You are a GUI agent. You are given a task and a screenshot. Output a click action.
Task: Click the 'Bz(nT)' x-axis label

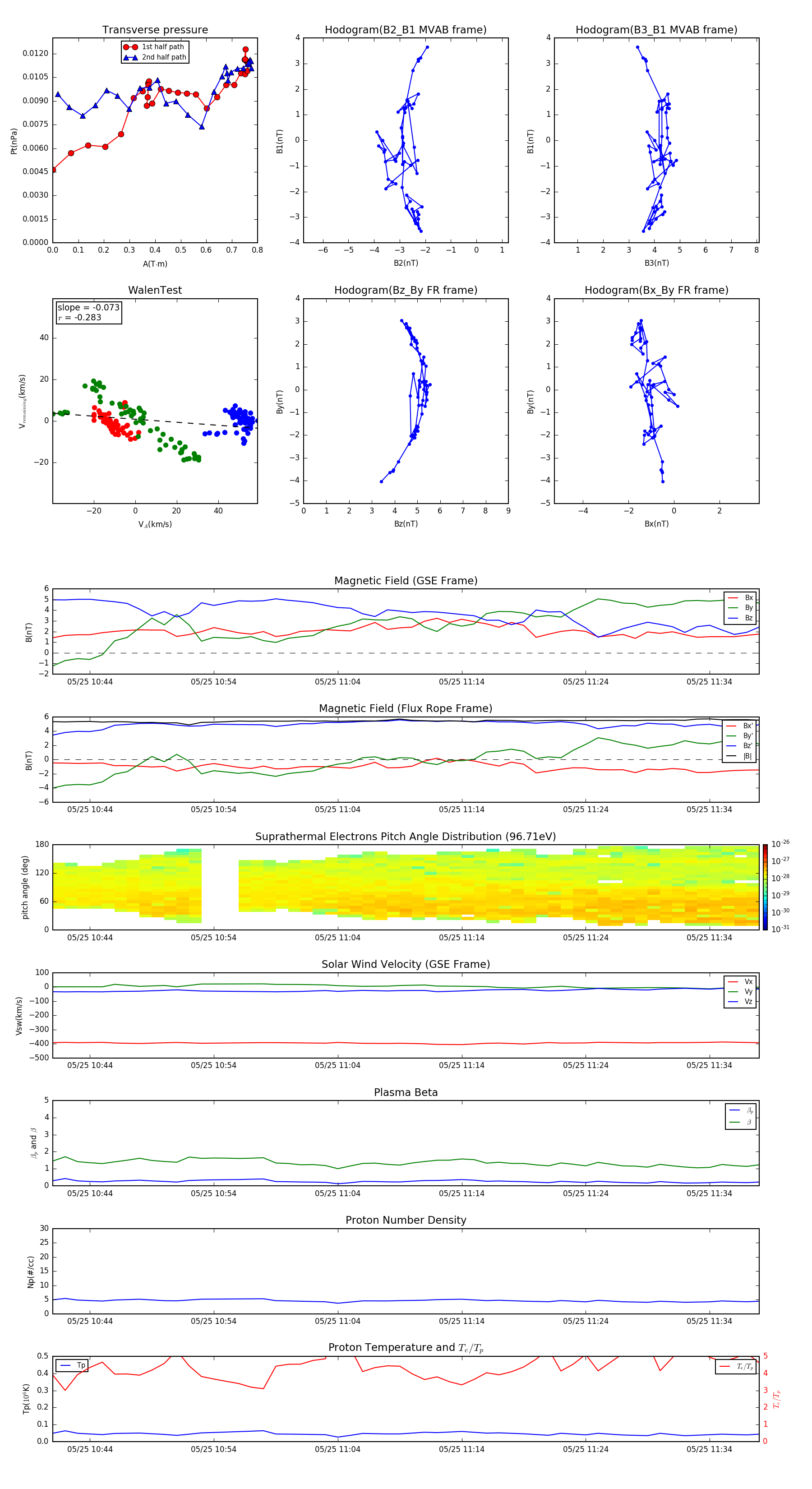click(x=406, y=524)
